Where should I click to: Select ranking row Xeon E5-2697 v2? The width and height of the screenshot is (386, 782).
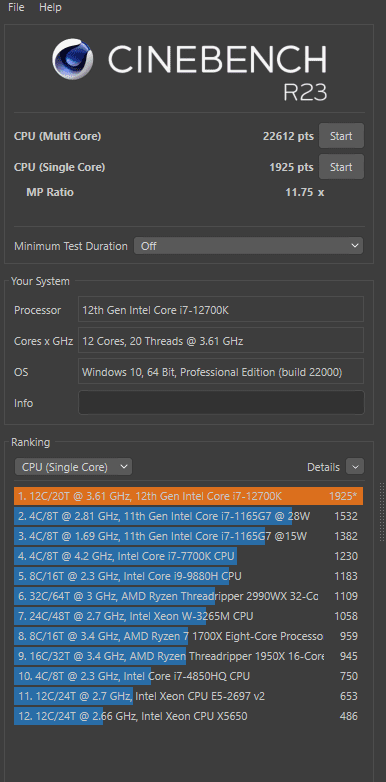[189, 696]
